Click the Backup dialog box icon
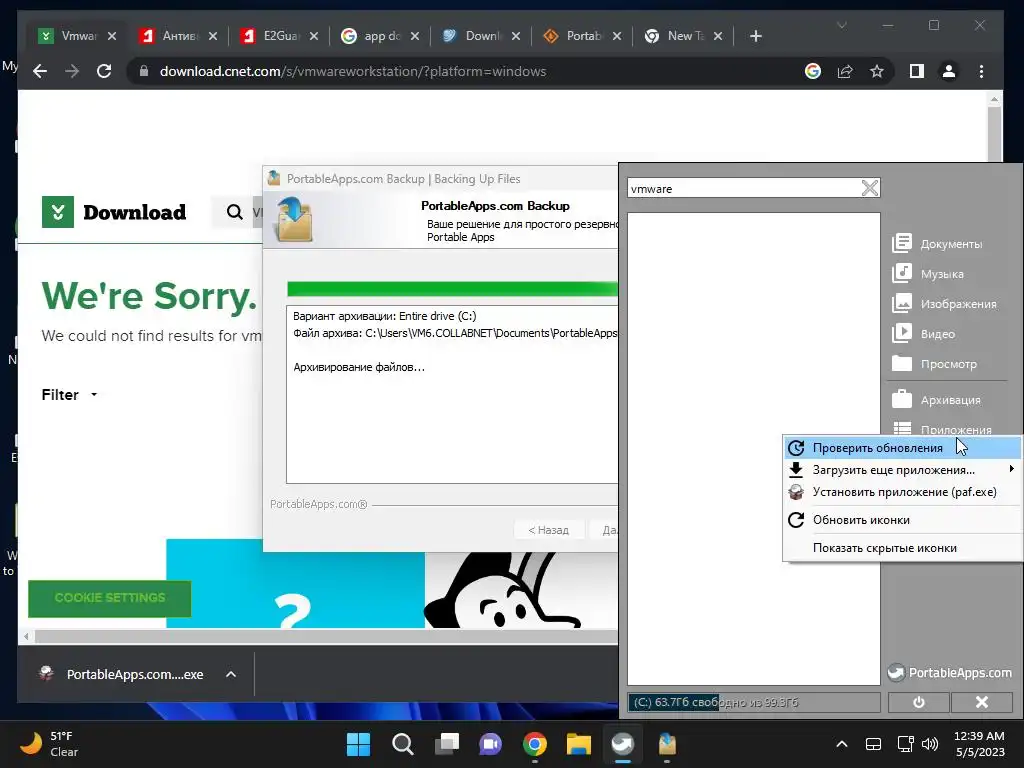This screenshot has width=1024, height=768. pos(295,221)
